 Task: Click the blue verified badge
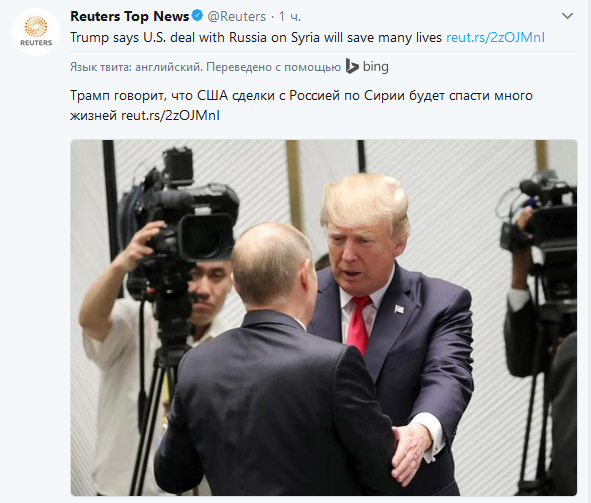pos(197,16)
